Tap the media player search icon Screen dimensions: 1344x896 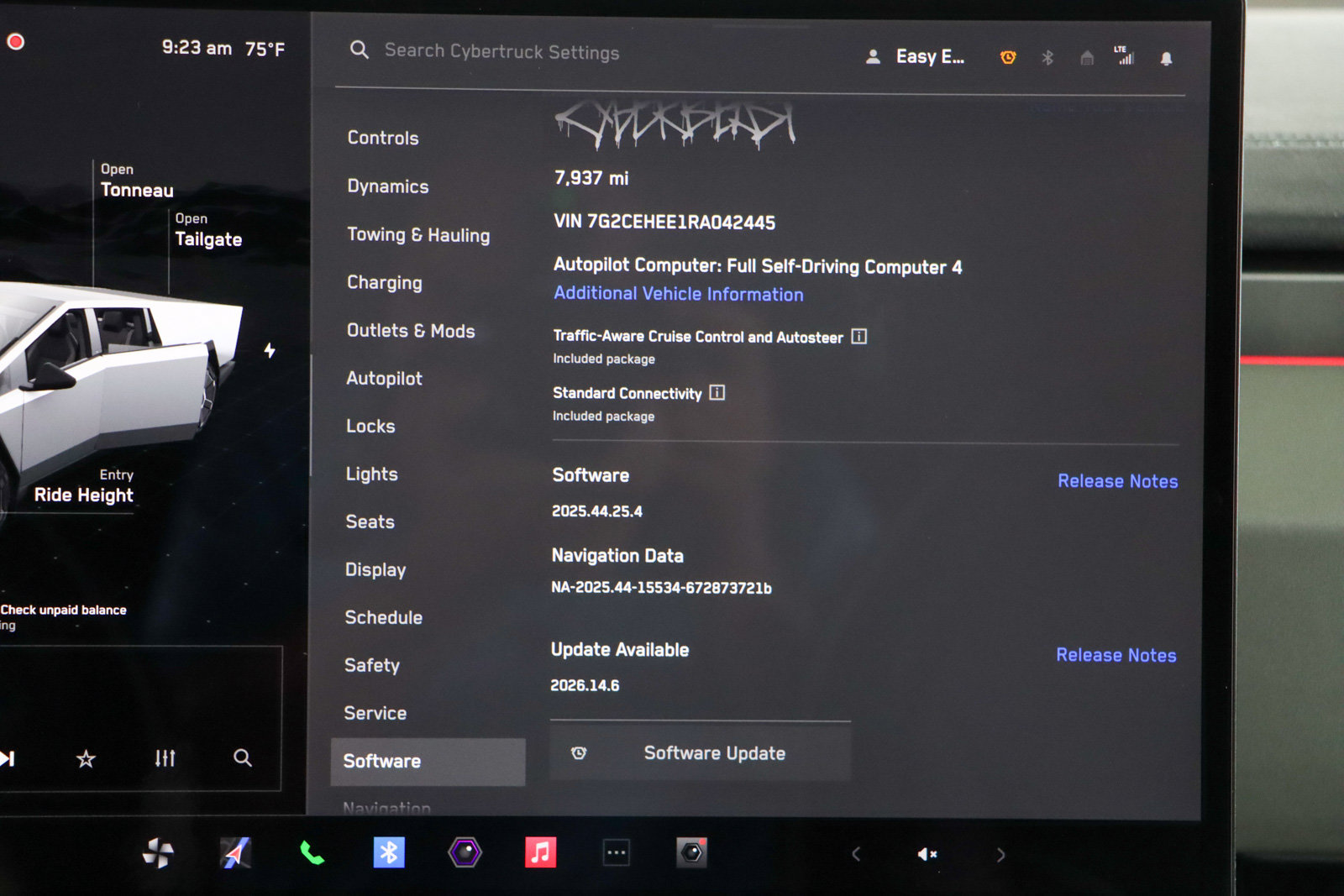click(243, 758)
